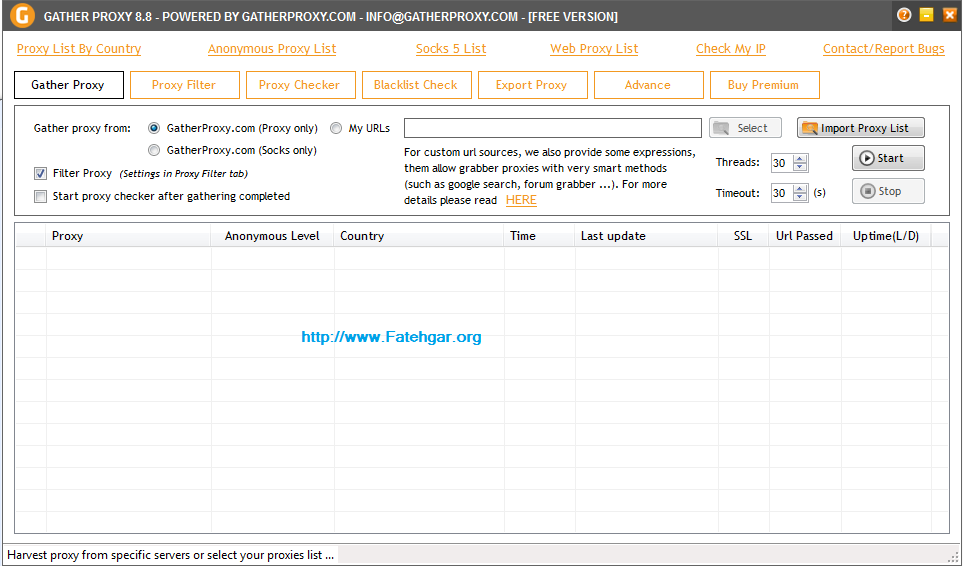Sort by Last update column header

[646, 236]
